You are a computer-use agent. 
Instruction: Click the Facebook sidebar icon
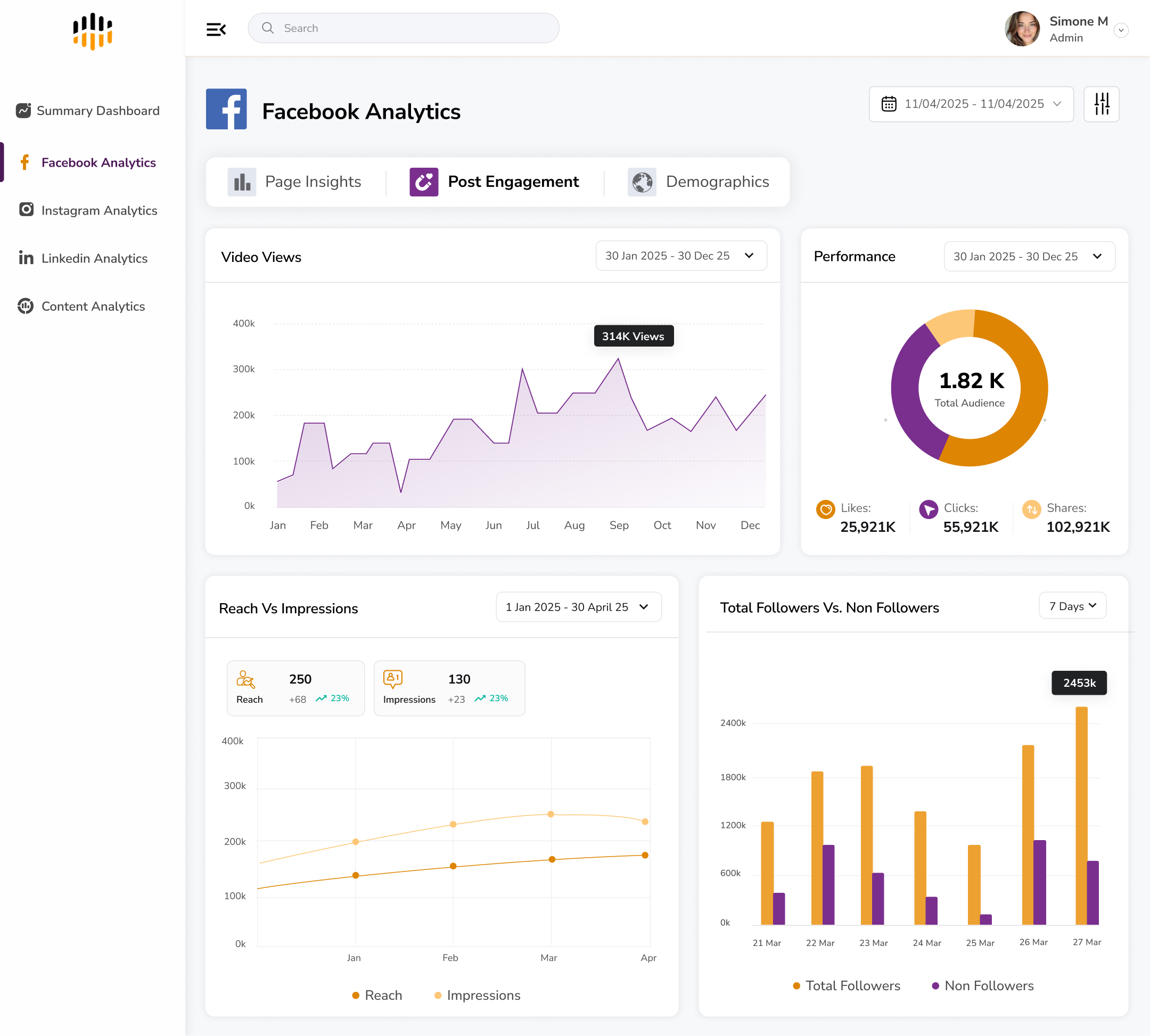(24, 162)
